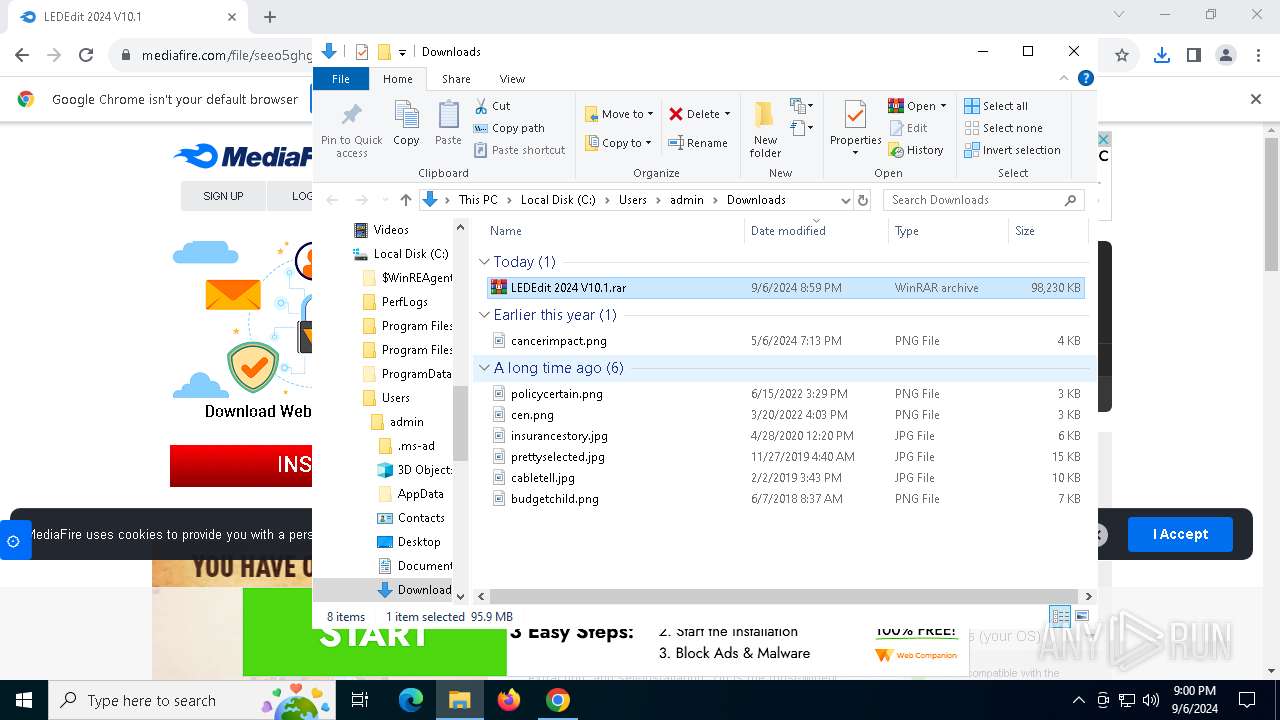Viewport: 1280px width, 720px height.
Task: Select the LEDEdit 2024 V10.1.rar file
Action: pyautogui.click(x=785, y=288)
